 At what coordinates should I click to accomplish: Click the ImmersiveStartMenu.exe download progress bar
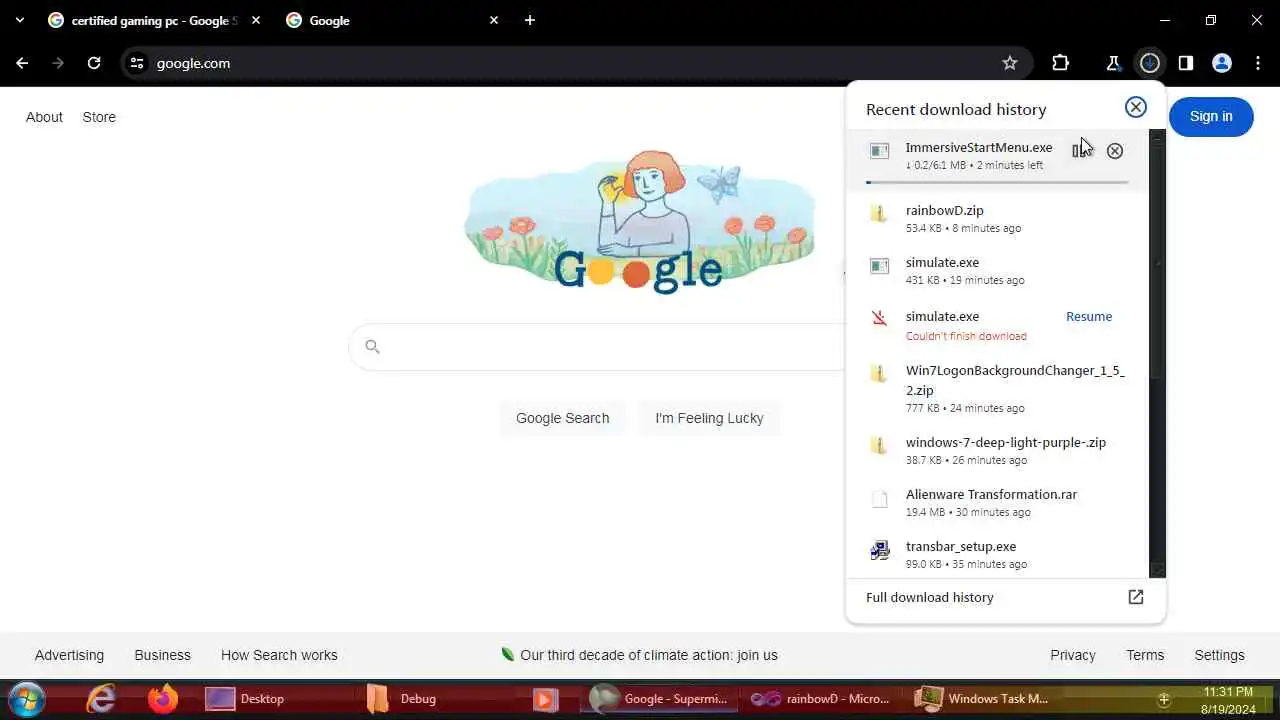pyautogui.click(x=997, y=182)
